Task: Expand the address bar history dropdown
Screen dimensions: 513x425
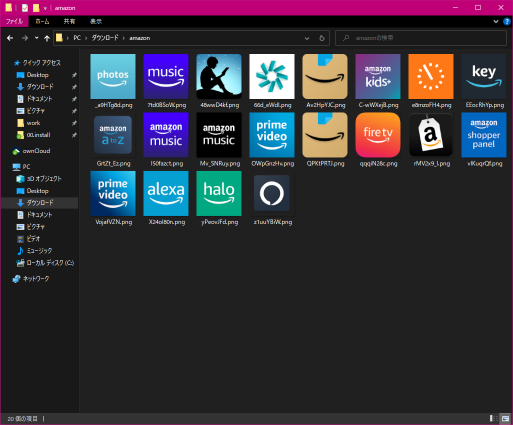Action: pos(307,38)
